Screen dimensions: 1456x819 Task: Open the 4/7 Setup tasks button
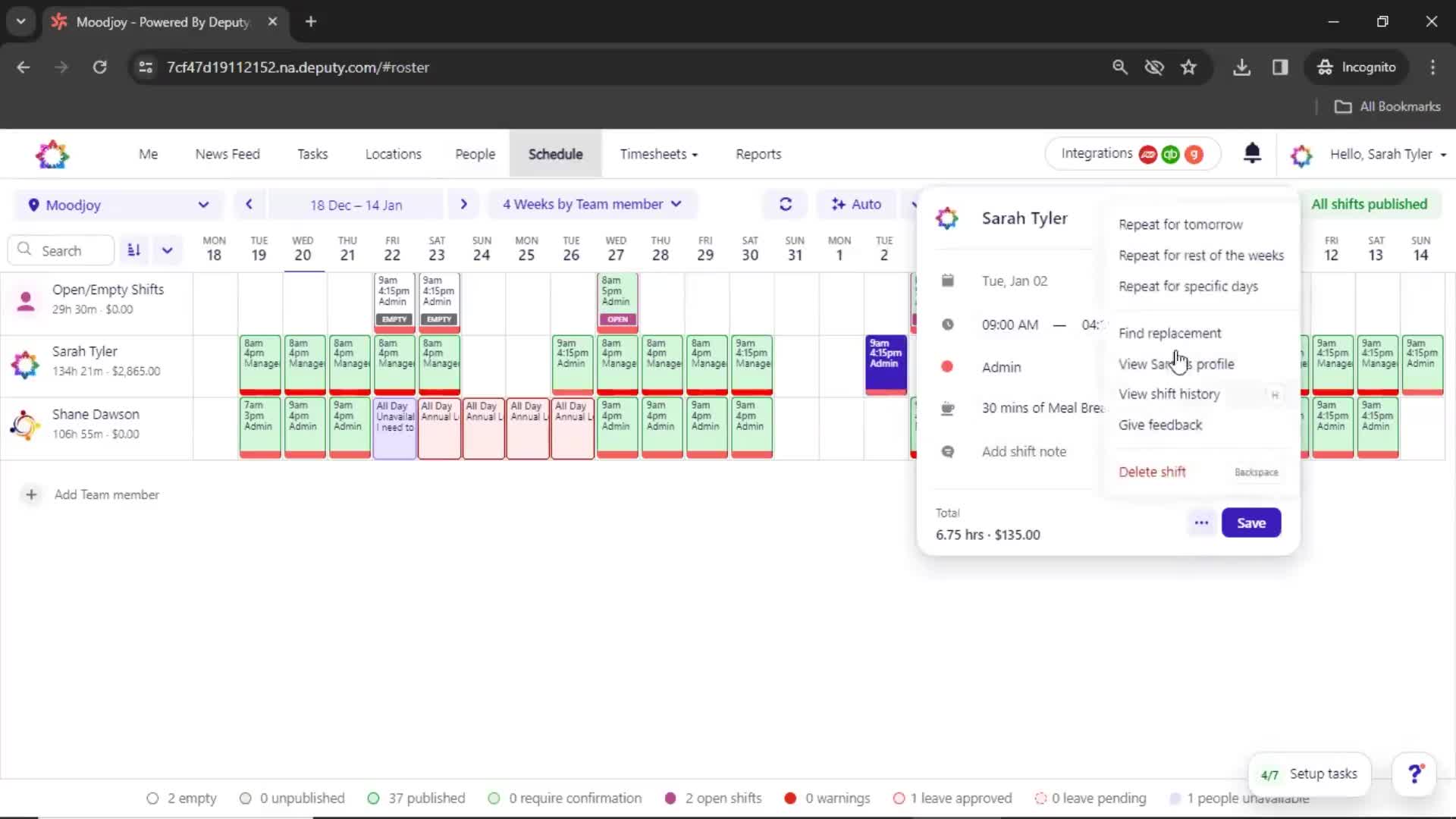[1309, 774]
